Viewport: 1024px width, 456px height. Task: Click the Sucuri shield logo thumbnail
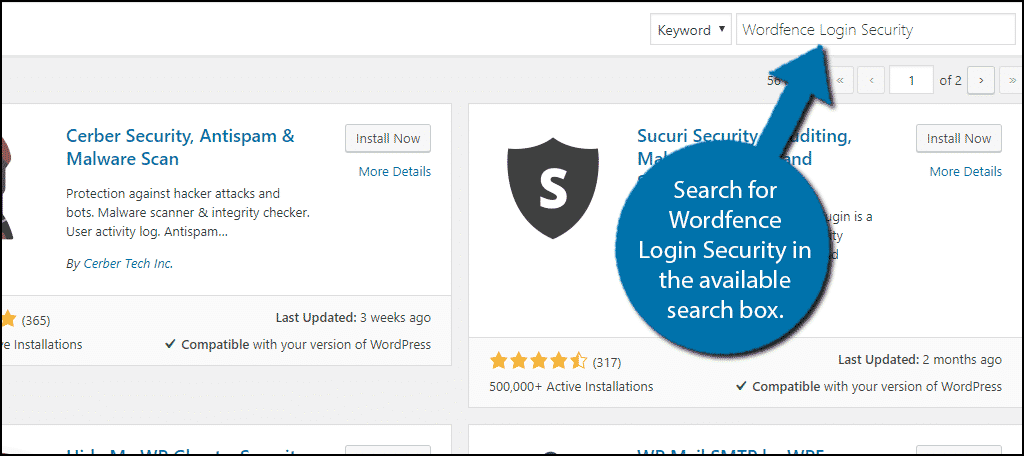pos(552,188)
